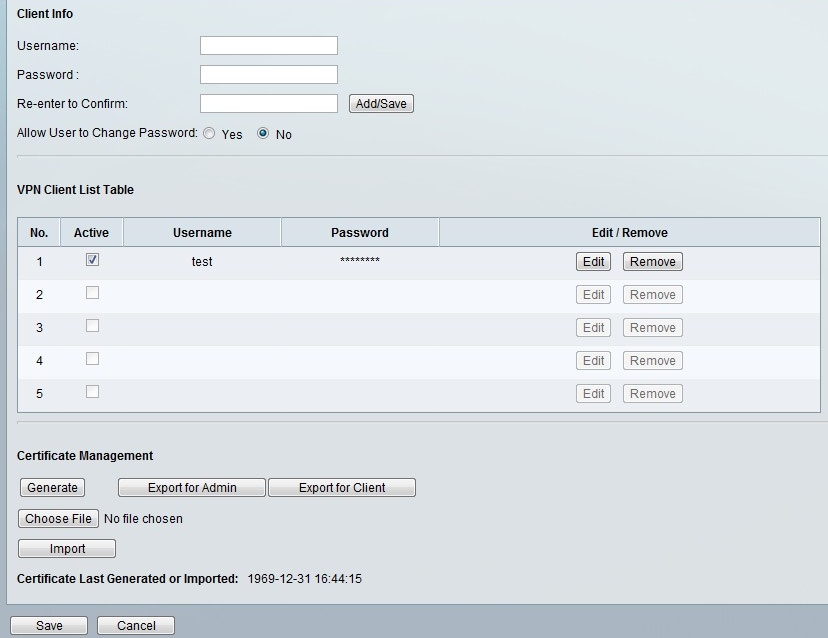Screen dimensions: 828x638
Task: Click the 'No file chosen' text
Action: [143, 519]
